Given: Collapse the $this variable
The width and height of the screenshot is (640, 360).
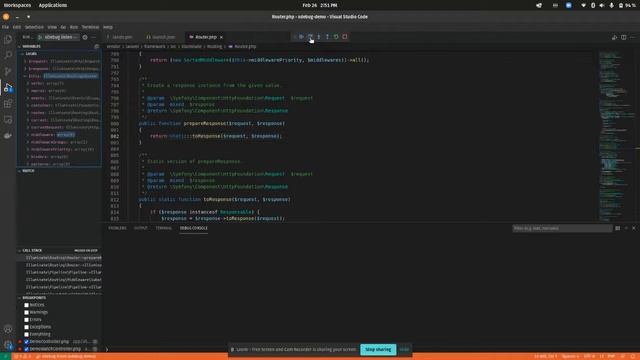Looking at the screenshot, I should point(25,76).
